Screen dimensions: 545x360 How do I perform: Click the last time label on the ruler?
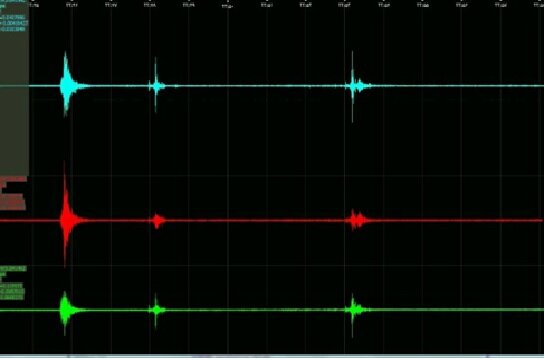coord(539,5)
